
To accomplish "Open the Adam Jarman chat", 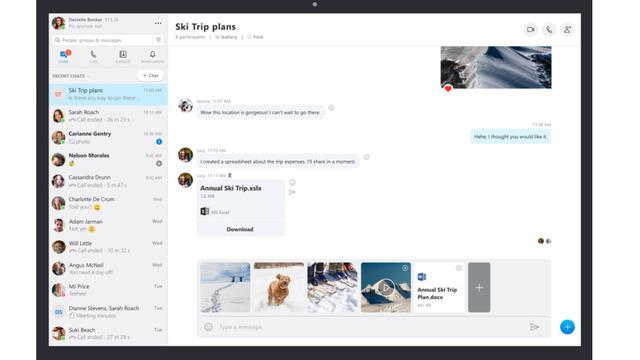I will pyautogui.click(x=108, y=225).
